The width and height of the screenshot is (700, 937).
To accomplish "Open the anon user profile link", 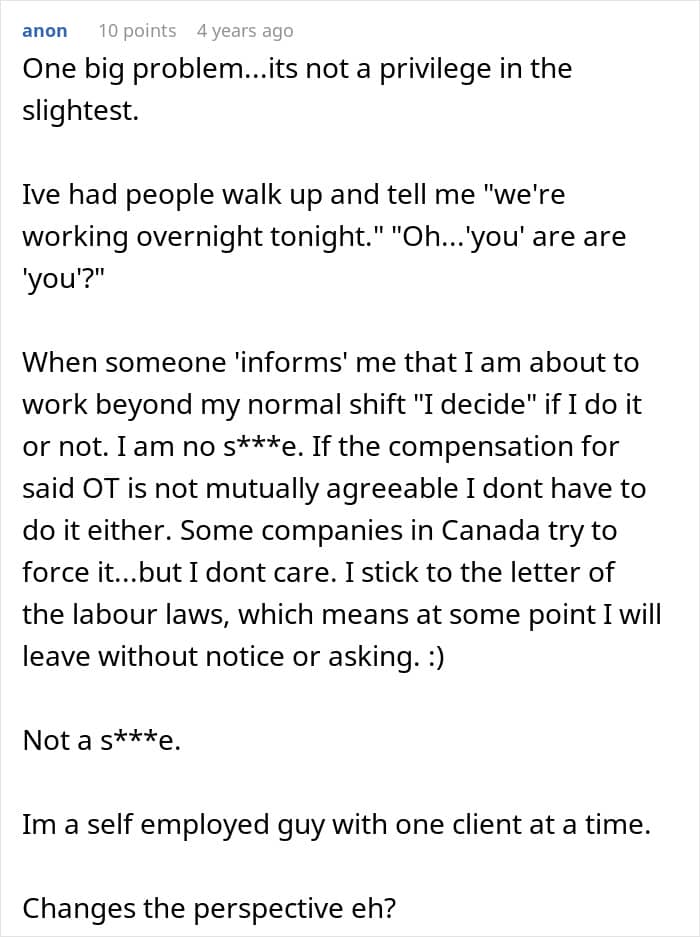I will pyautogui.click(x=45, y=31).
